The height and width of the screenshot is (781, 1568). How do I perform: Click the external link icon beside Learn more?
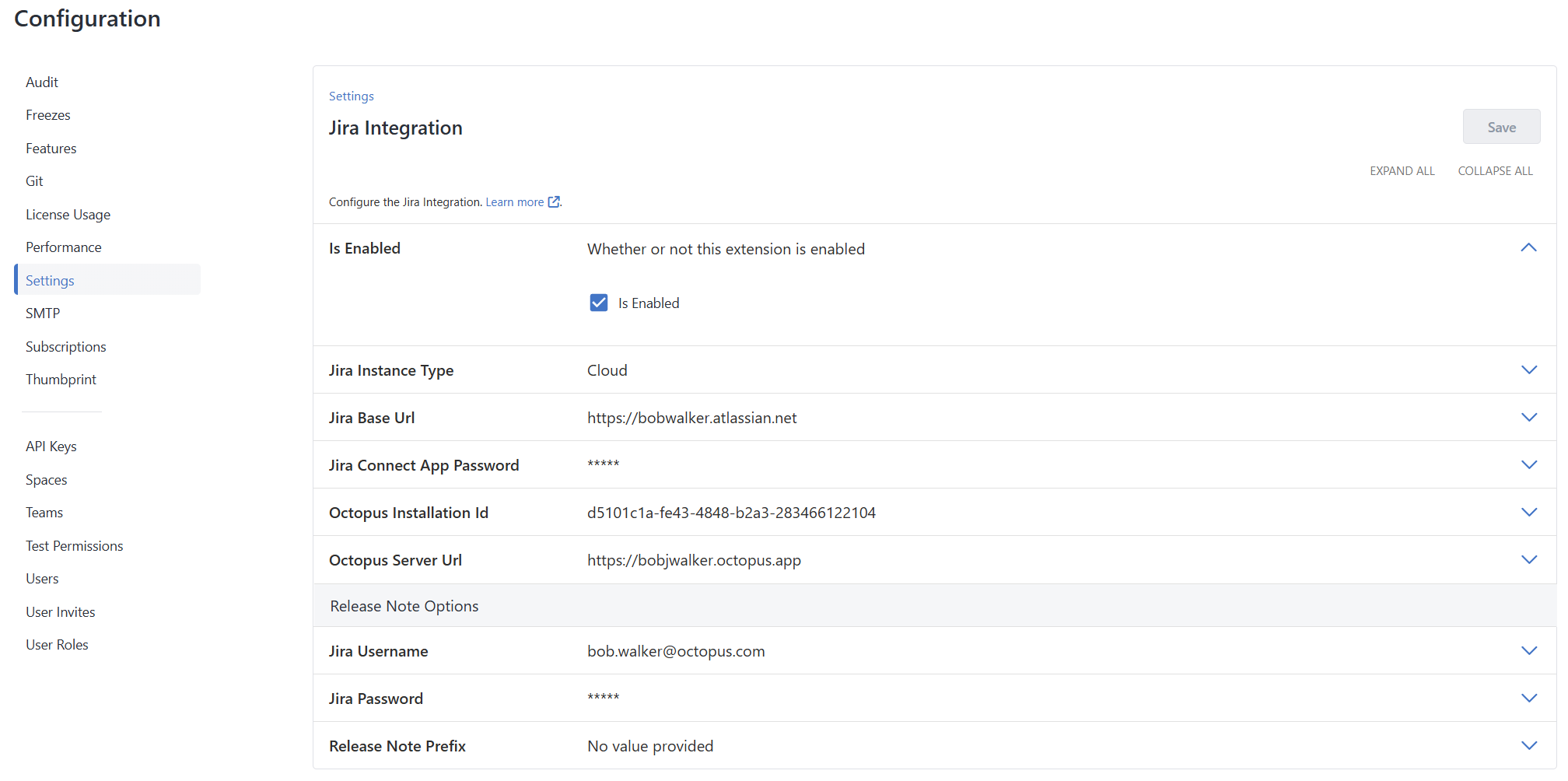[554, 201]
